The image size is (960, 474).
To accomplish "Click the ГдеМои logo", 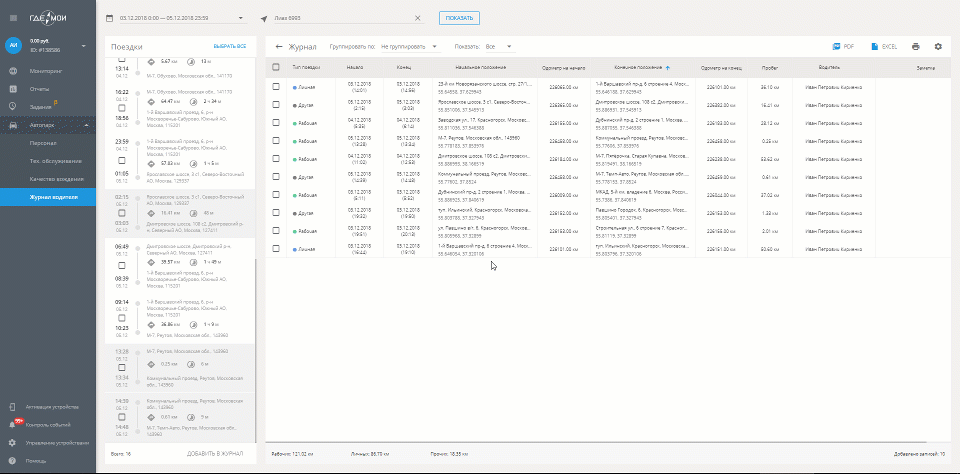I will 48,18.
